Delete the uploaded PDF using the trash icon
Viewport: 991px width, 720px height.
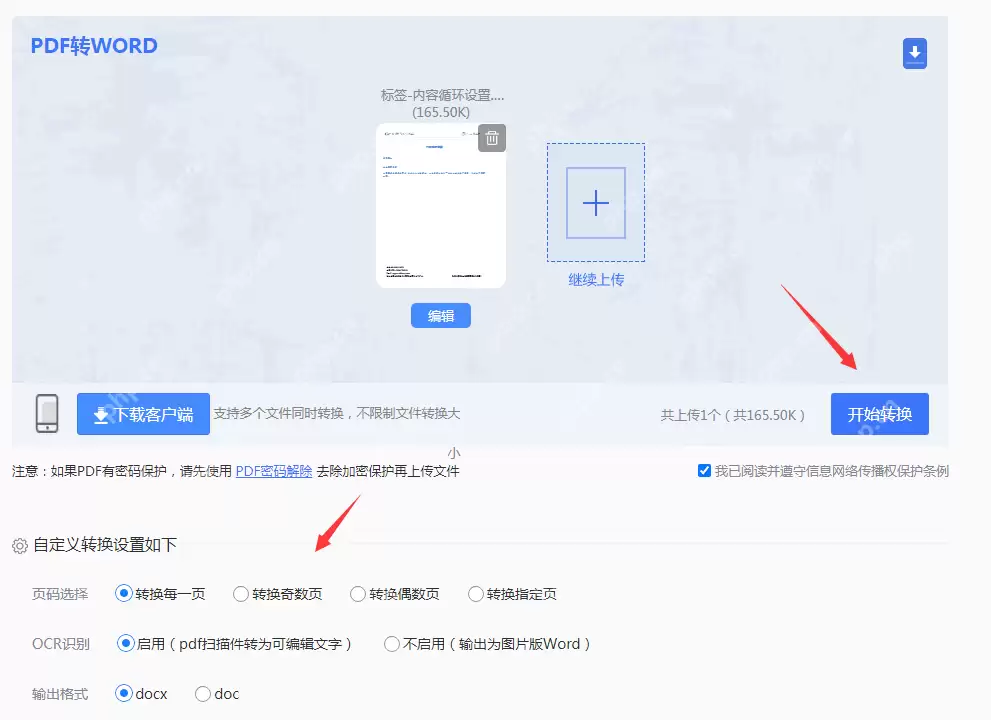coord(491,138)
